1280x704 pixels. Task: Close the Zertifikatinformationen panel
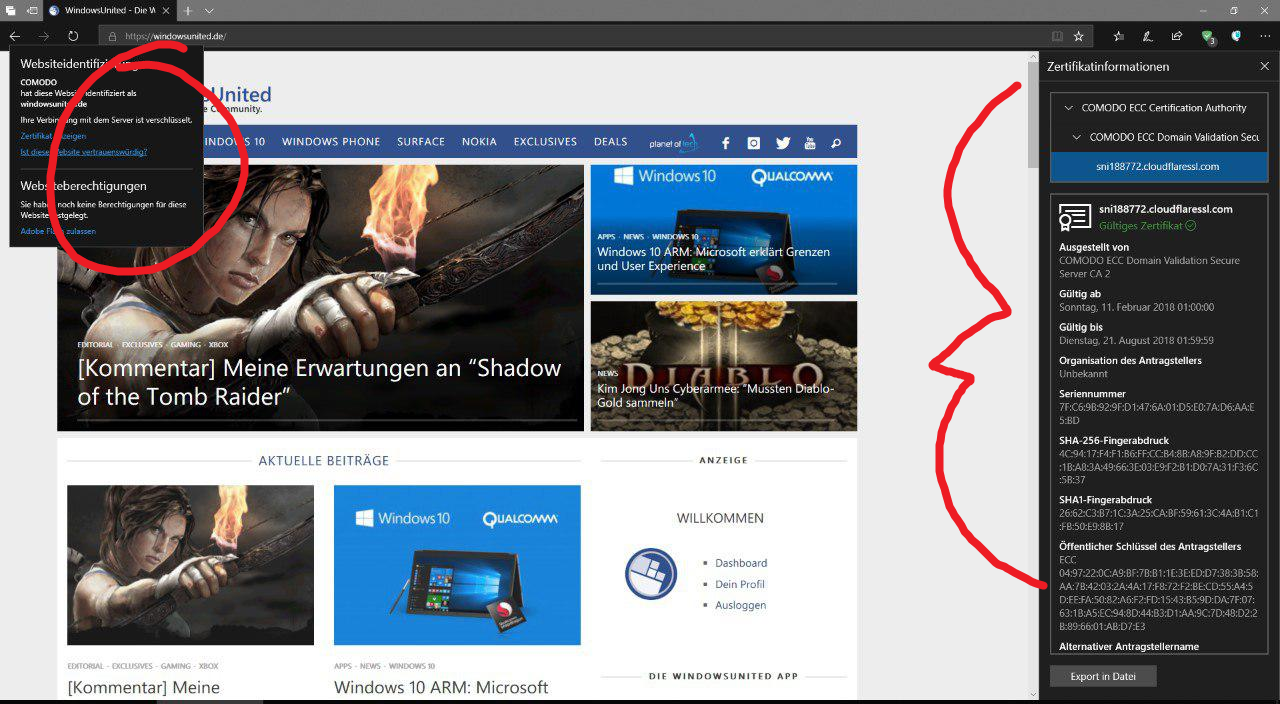(1265, 66)
